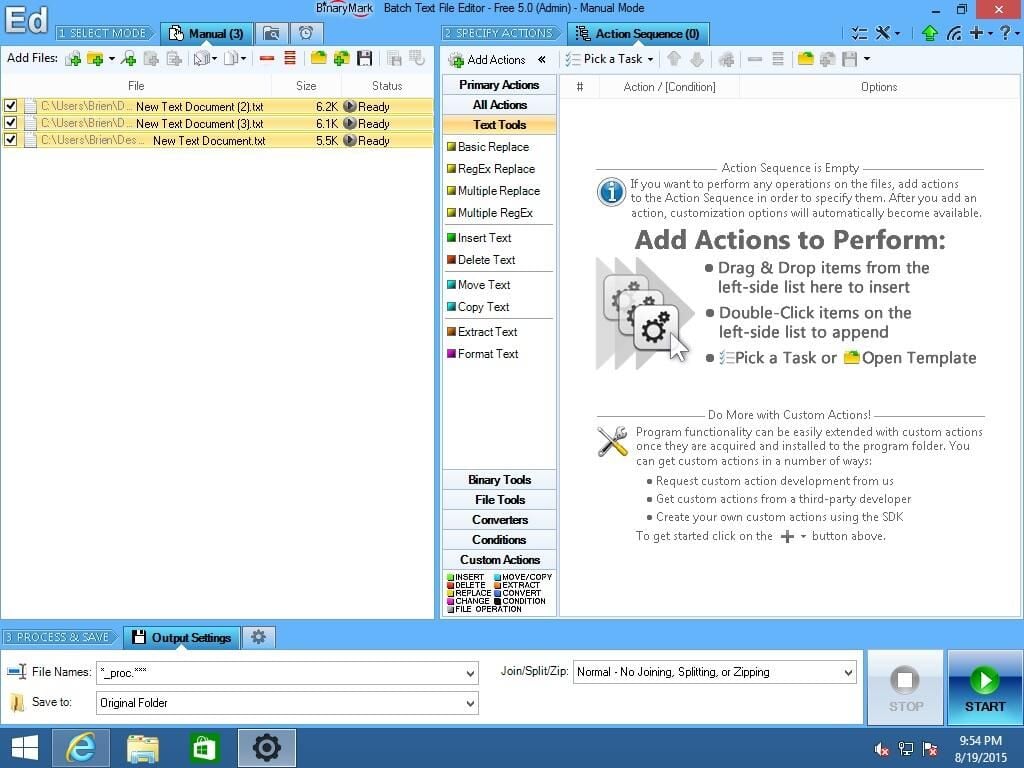Viewport: 1024px width, 768px height.
Task: Open the folder search mode tab icon
Action: click(271, 33)
